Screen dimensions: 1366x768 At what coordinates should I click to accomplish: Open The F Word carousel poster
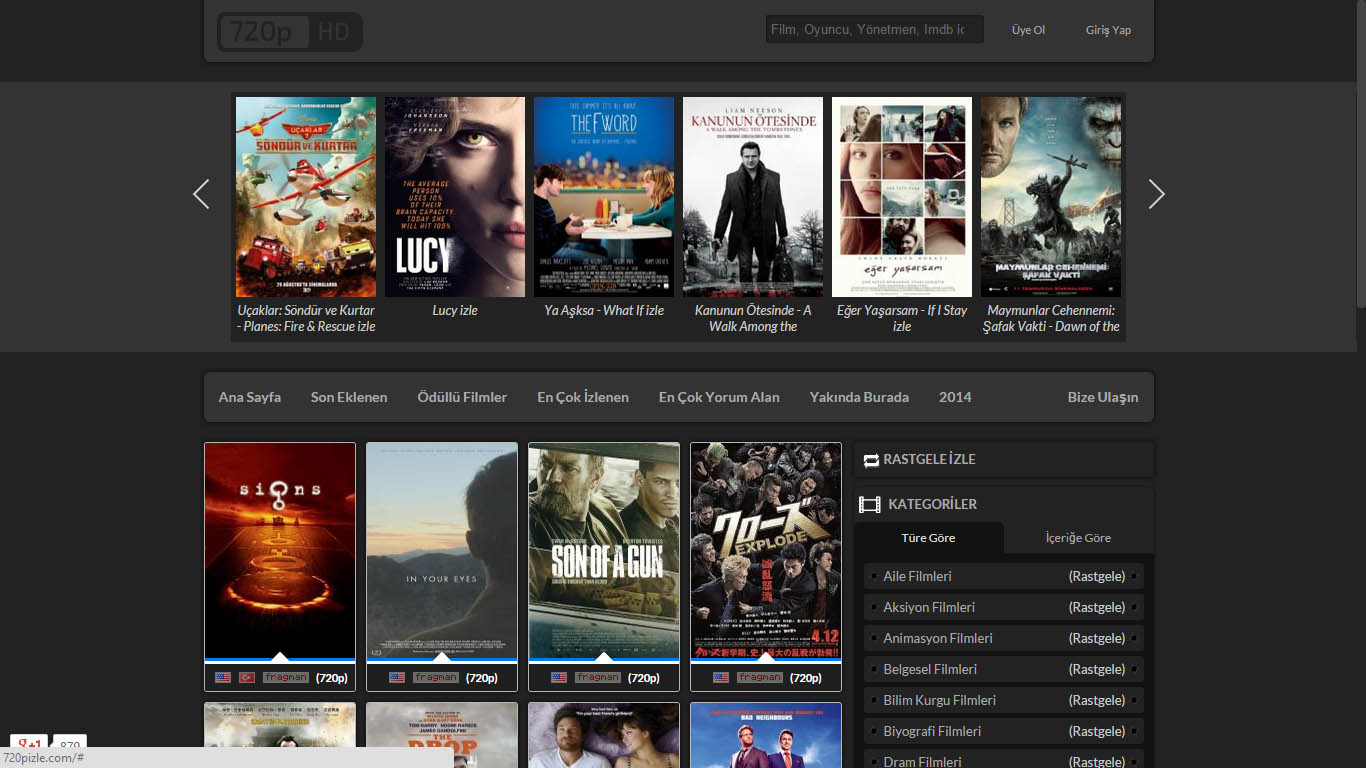pos(604,197)
